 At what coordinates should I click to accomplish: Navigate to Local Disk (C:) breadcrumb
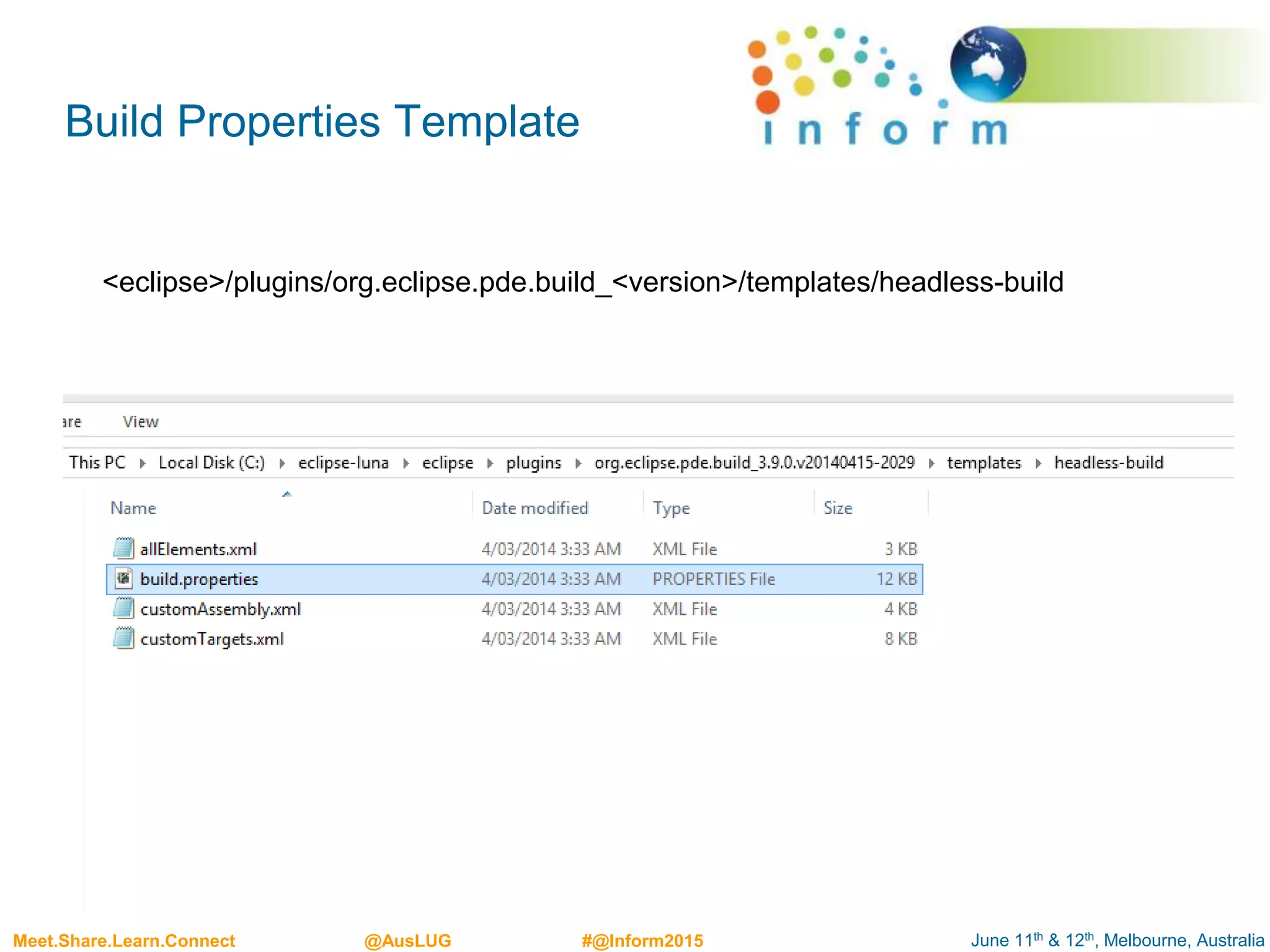click(x=211, y=462)
